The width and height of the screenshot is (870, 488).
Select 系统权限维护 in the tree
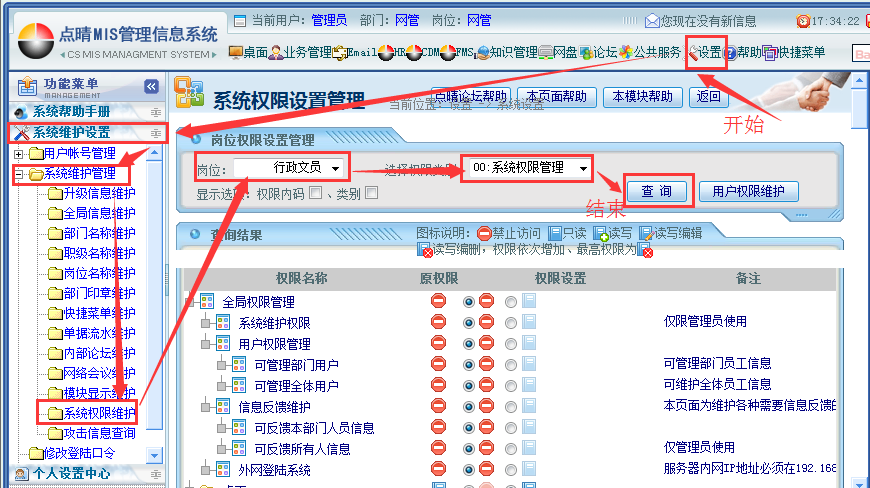pos(99,413)
